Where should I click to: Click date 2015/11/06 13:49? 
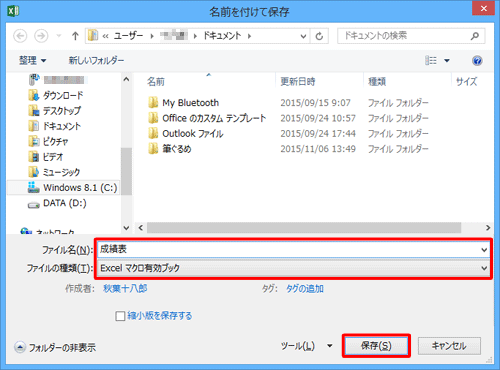point(318,149)
